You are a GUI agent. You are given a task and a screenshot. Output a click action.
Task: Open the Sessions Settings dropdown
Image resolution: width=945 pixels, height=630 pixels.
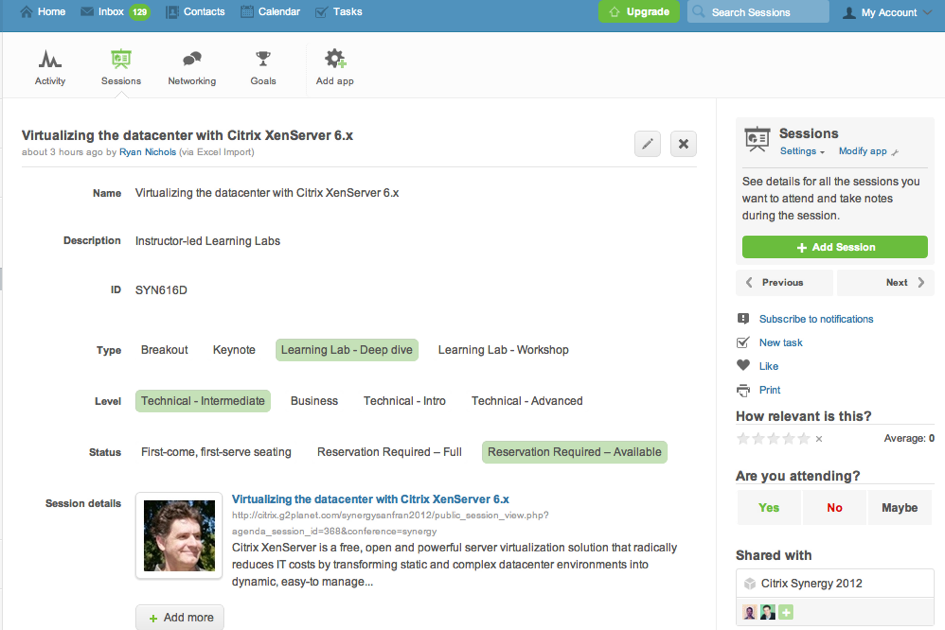[802, 152]
